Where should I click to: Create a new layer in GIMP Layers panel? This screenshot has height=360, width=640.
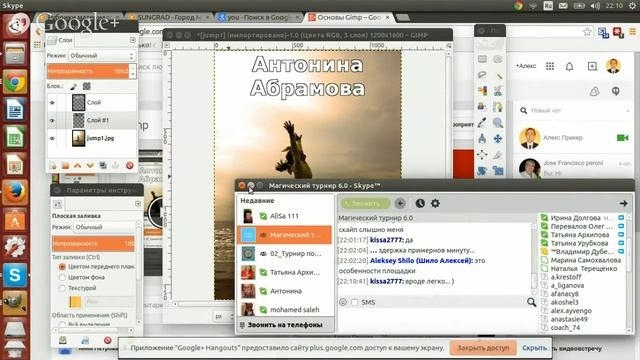click(x=53, y=166)
